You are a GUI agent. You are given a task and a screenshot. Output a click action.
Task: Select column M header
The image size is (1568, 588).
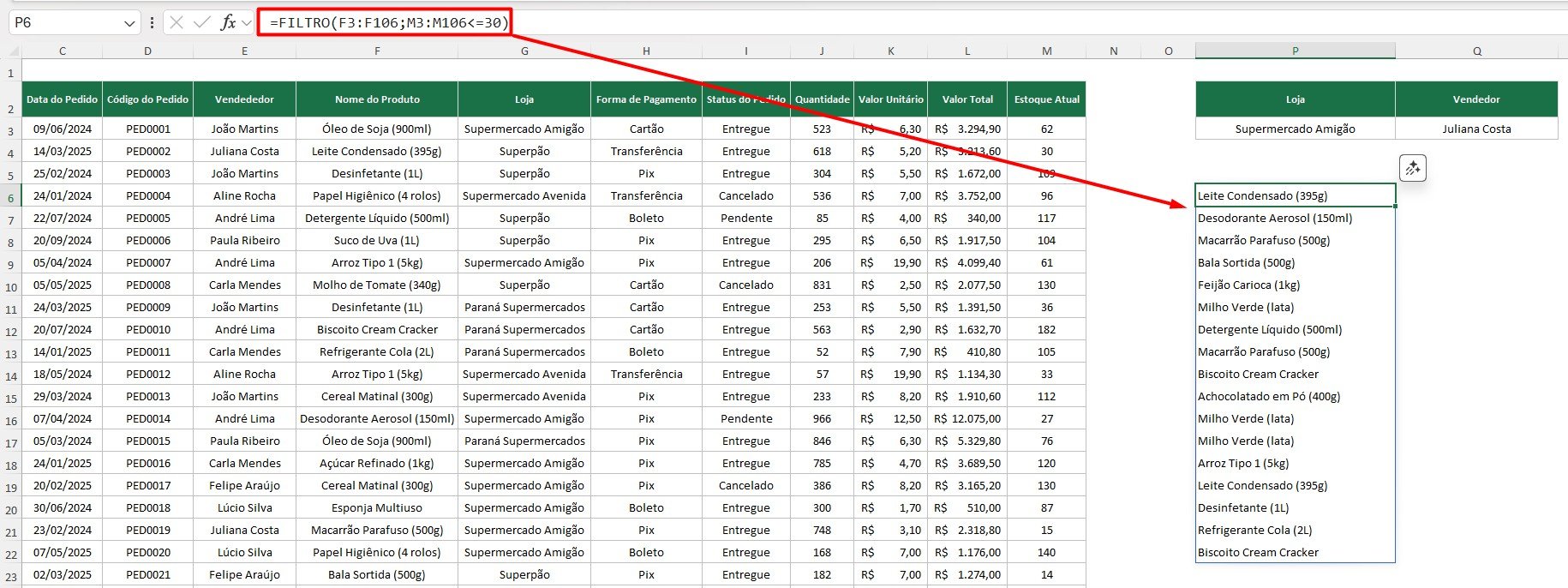(x=1046, y=51)
